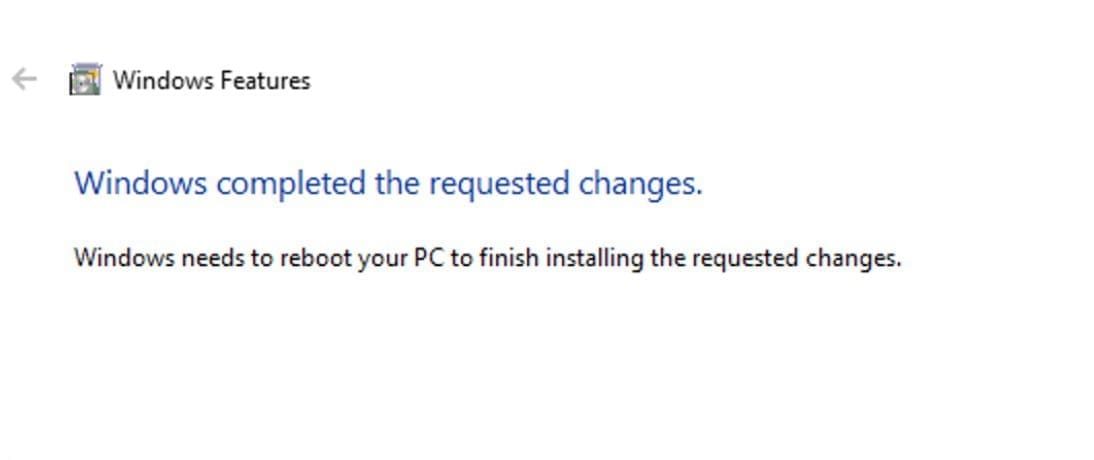
Task: Click the blue "Windows completed the requested changes" heading
Action: tap(388, 184)
